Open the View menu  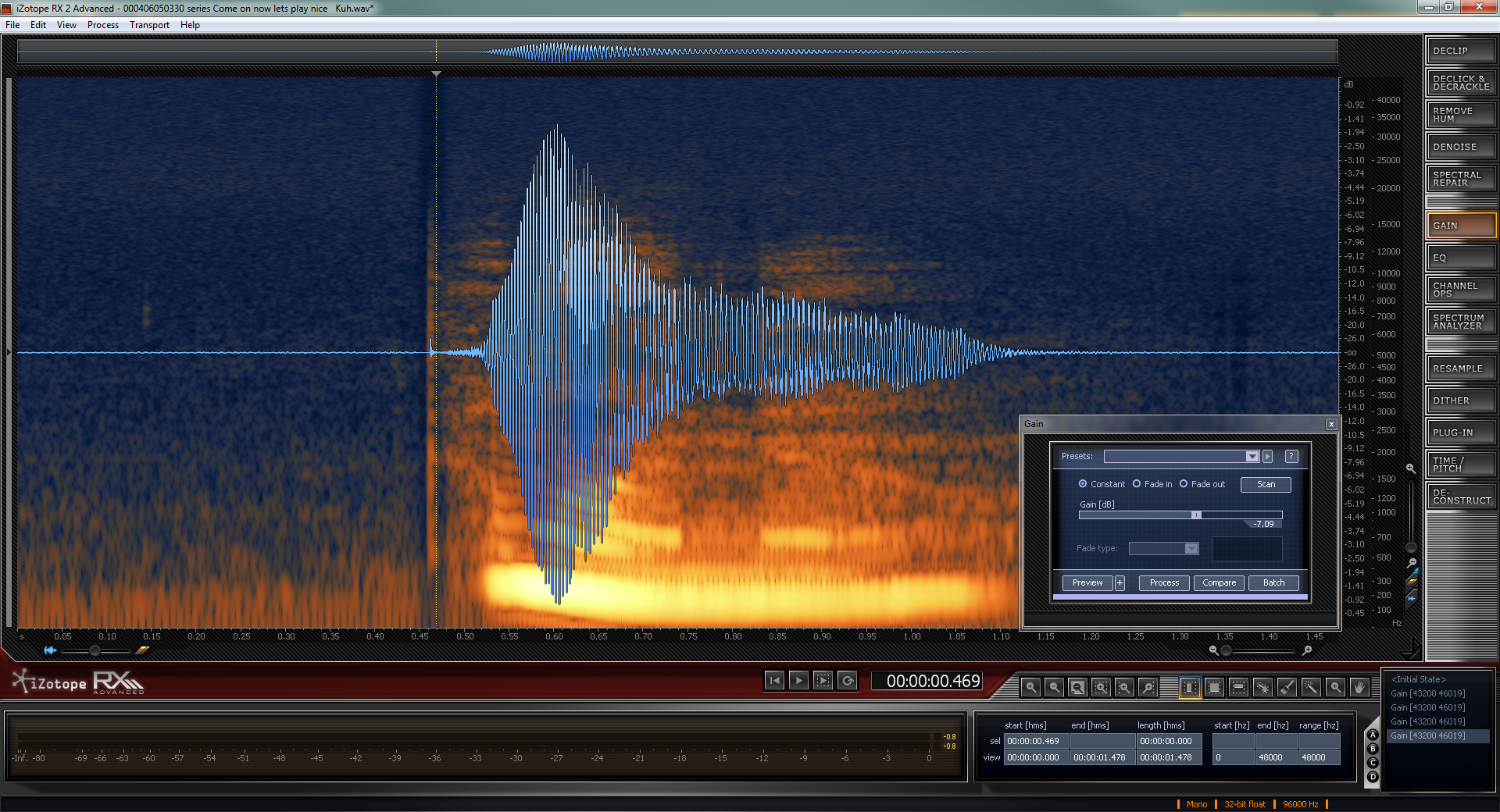[x=66, y=25]
